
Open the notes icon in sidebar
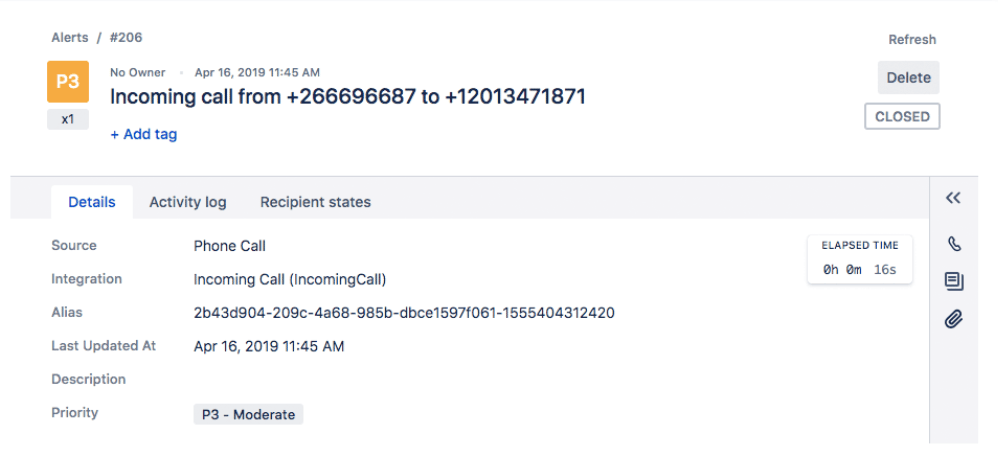coord(953,281)
